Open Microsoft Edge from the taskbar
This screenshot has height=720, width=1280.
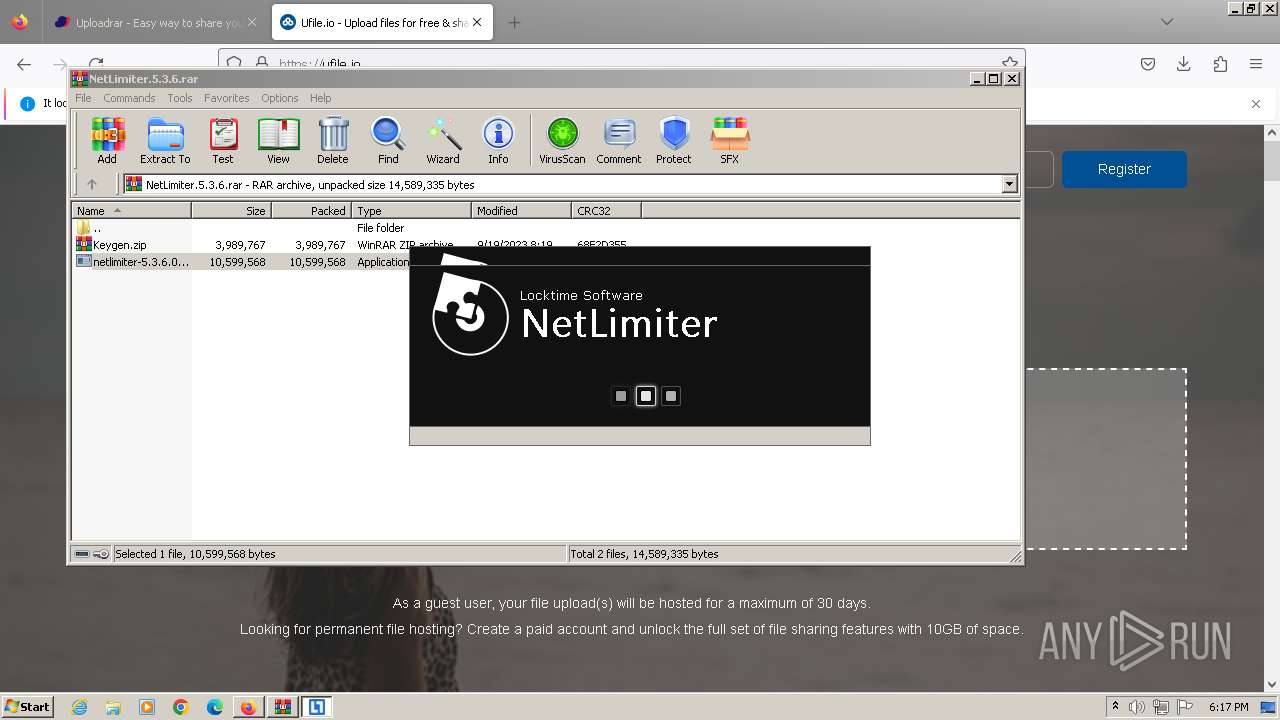click(x=215, y=707)
